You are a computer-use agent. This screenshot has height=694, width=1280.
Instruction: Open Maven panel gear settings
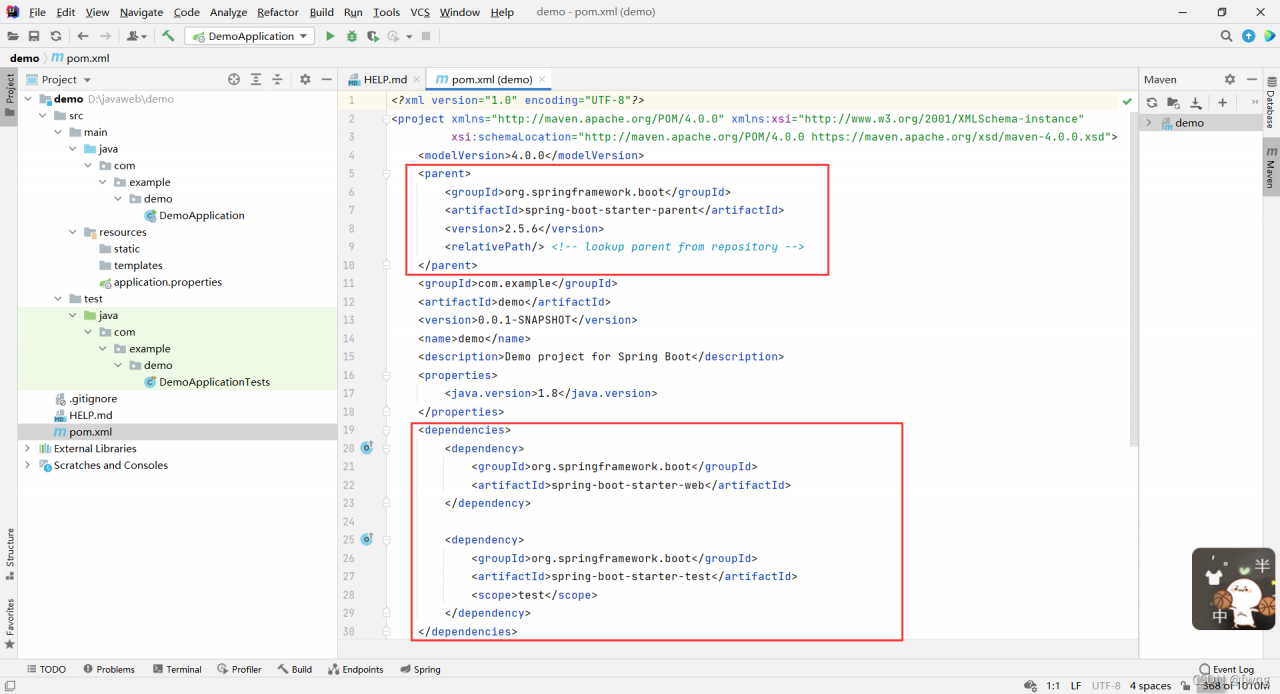click(x=1230, y=79)
